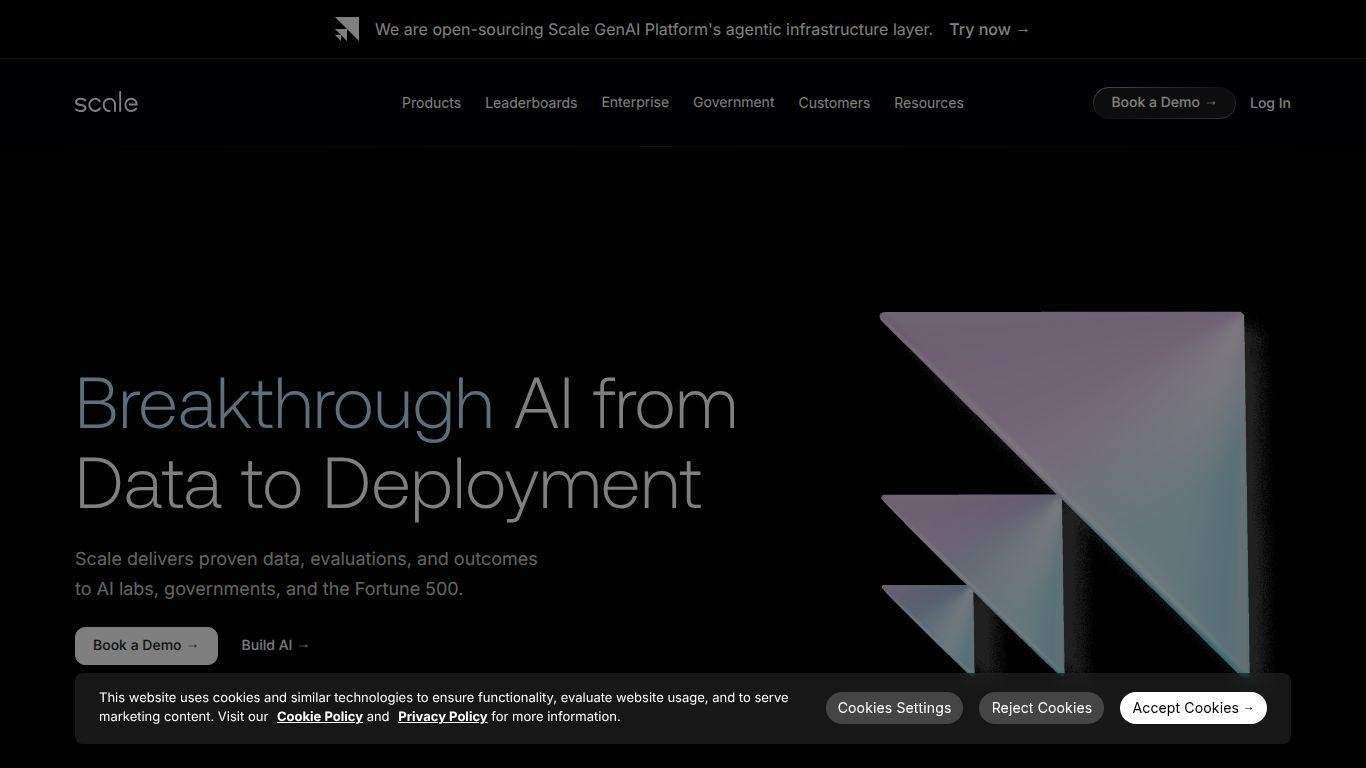Open Cookies Settings
1366x768 pixels.
coord(894,708)
